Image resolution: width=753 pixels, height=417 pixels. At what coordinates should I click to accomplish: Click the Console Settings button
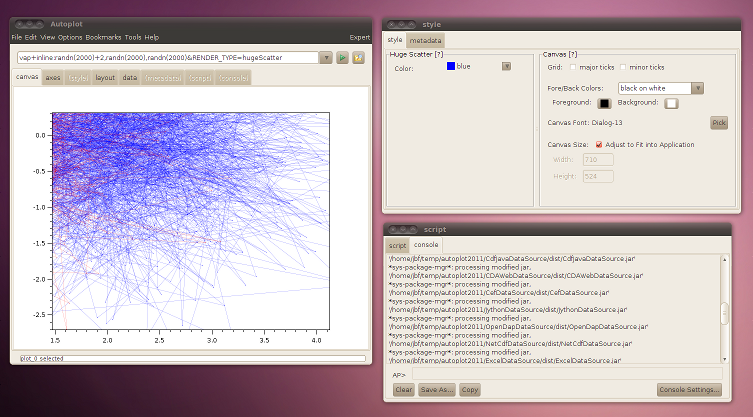click(x=689, y=390)
